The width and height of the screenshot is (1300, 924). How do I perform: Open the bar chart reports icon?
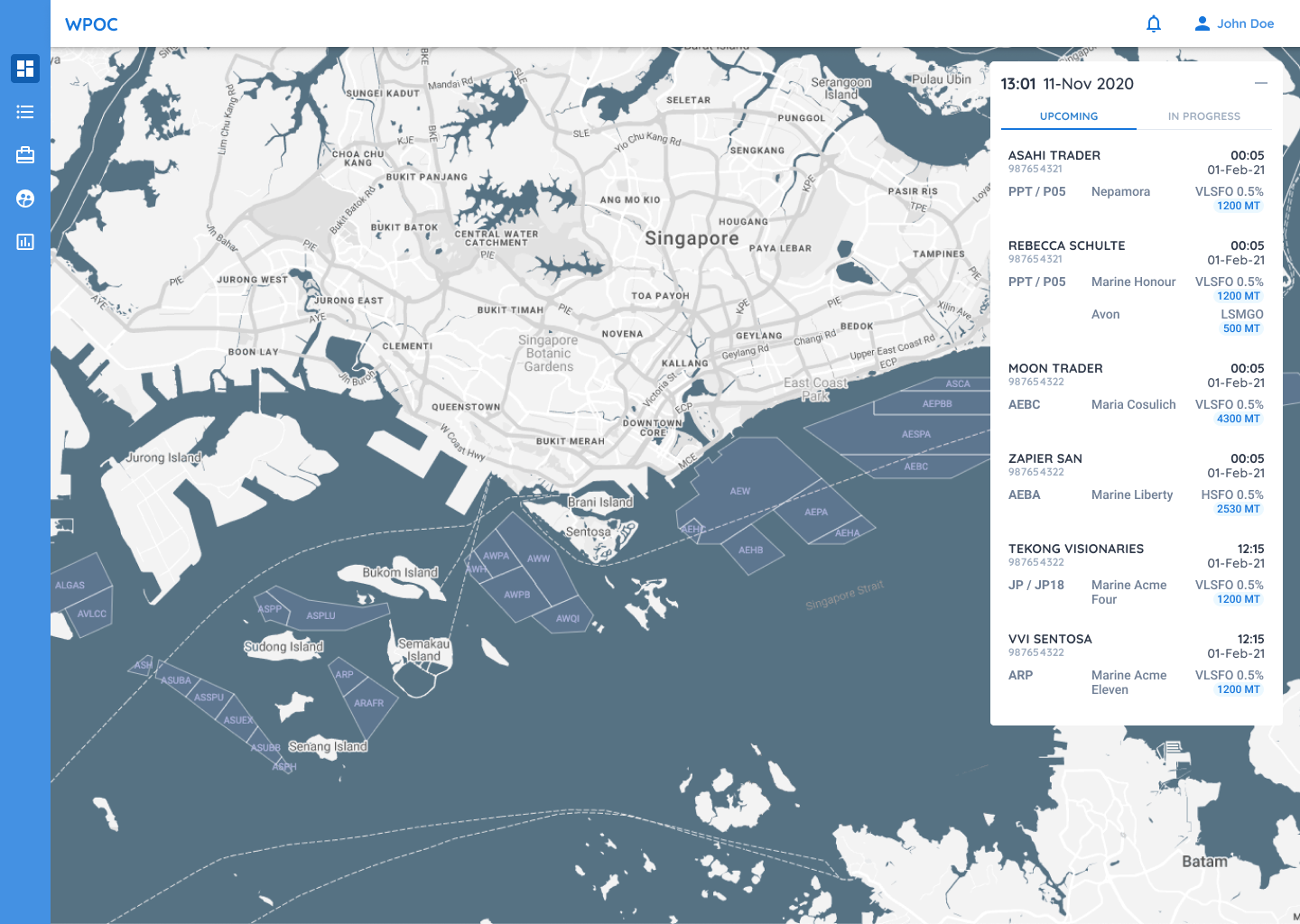25,242
